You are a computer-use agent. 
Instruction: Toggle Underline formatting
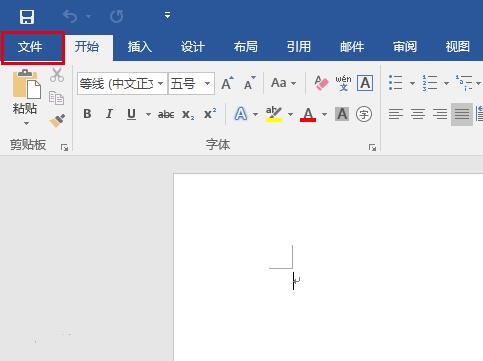click(131, 114)
